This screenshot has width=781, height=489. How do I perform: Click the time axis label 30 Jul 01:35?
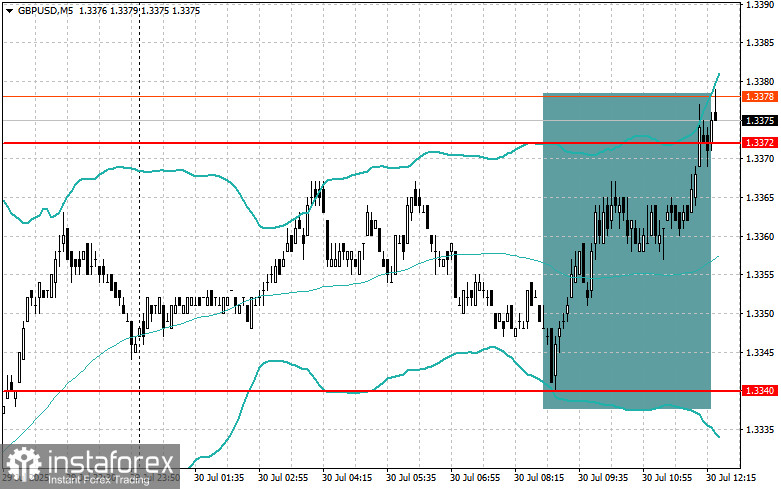coord(219,478)
